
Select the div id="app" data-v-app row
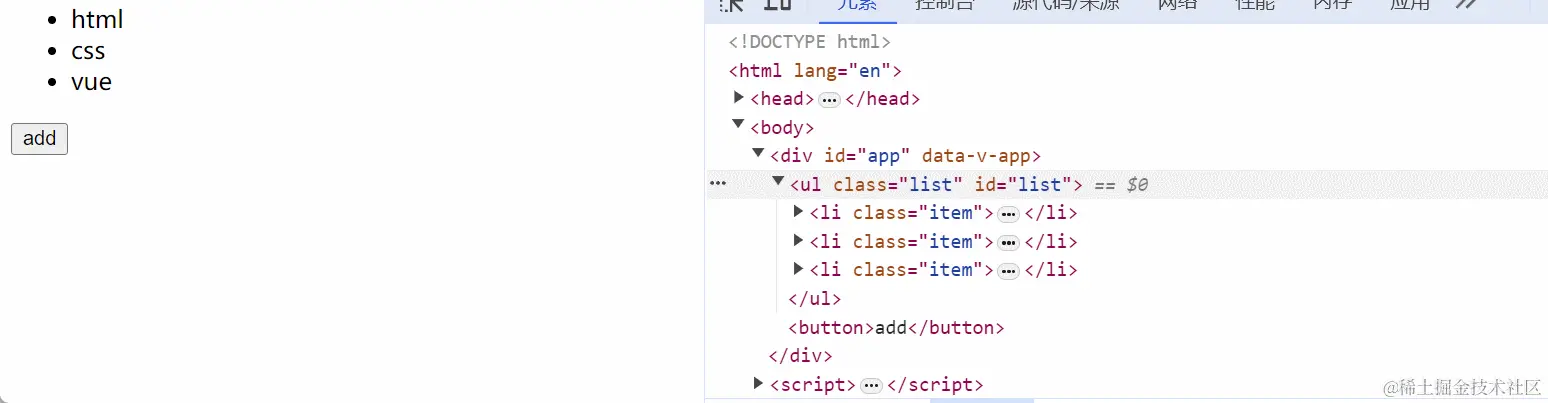[906, 156]
